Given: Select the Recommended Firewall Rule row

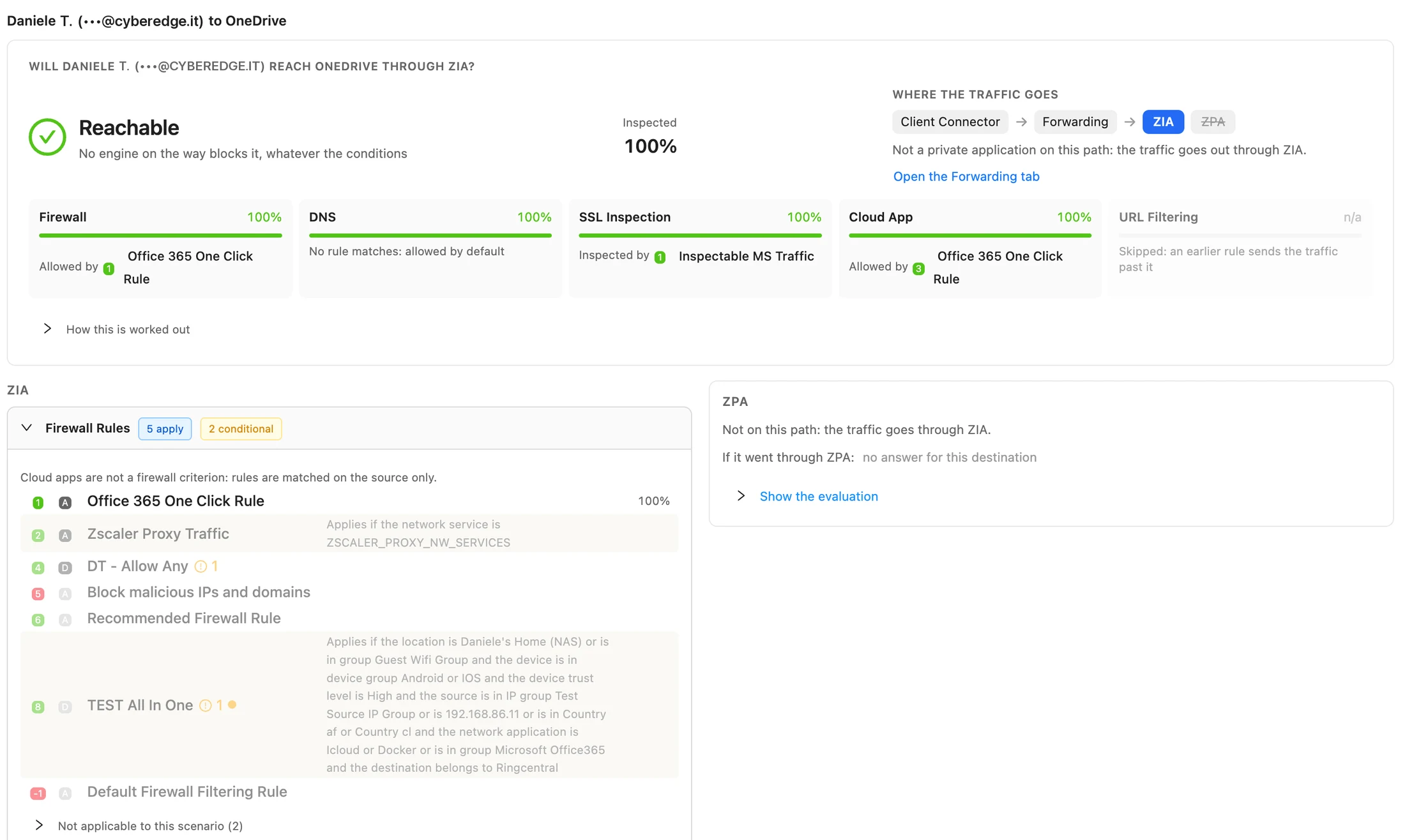Looking at the screenshot, I should (x=349, y=619).
